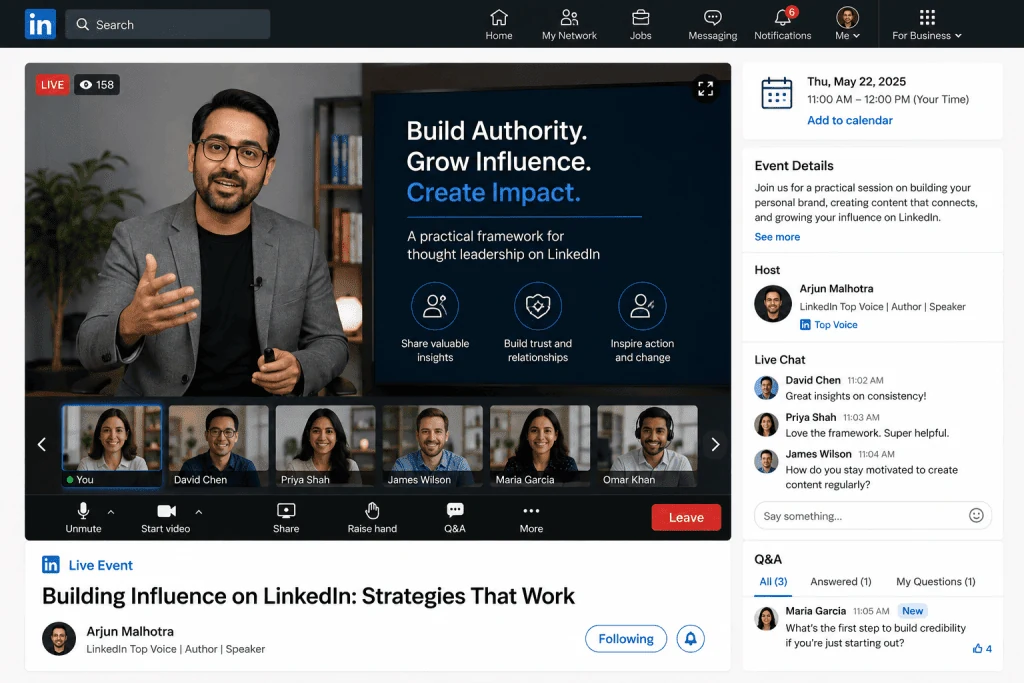1024x683 pixels.
Task: Select Maria Garcia's video thumbnail
Action: [540, 446]
